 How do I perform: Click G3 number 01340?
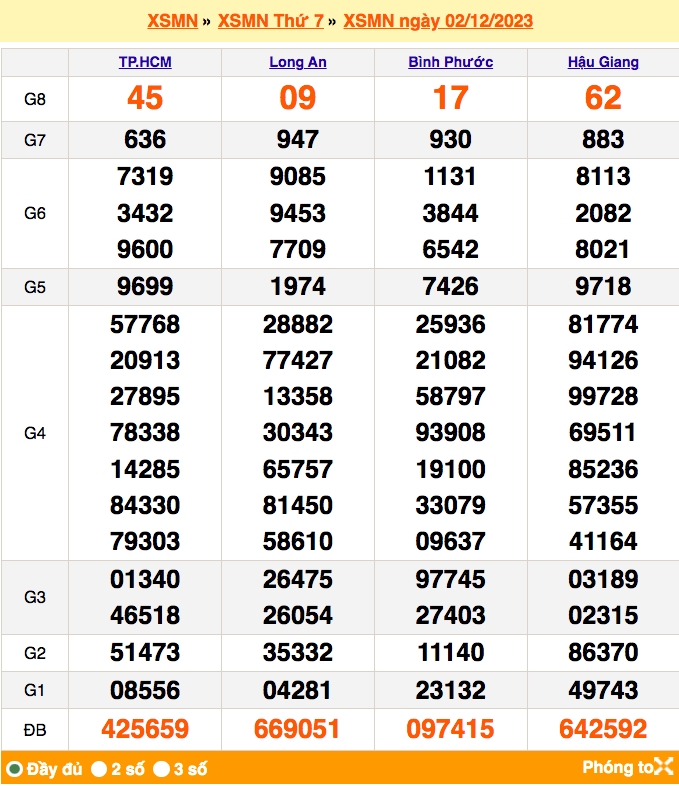coord(145,579)
